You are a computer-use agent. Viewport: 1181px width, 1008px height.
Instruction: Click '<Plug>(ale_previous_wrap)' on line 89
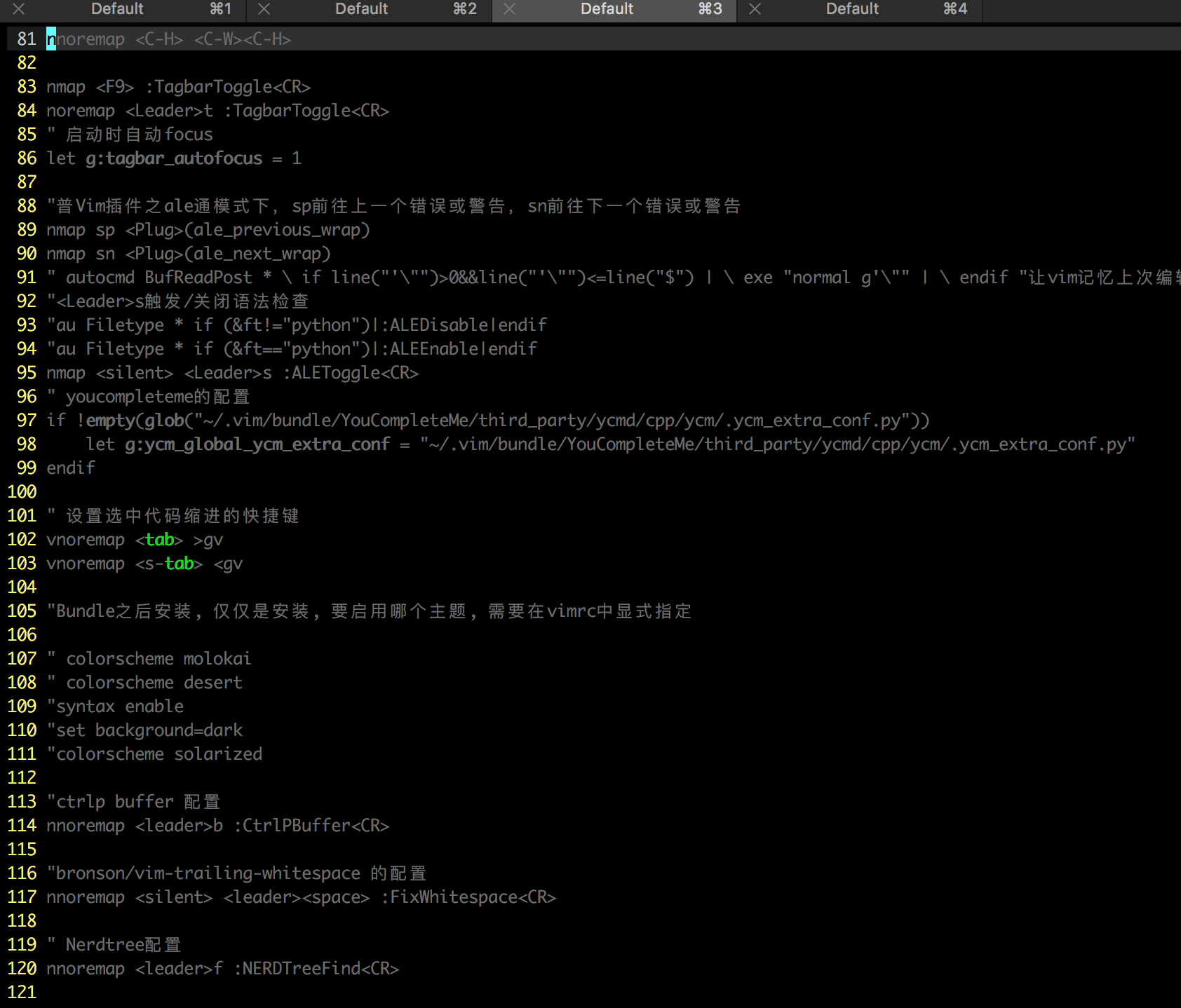pos(248,230)
